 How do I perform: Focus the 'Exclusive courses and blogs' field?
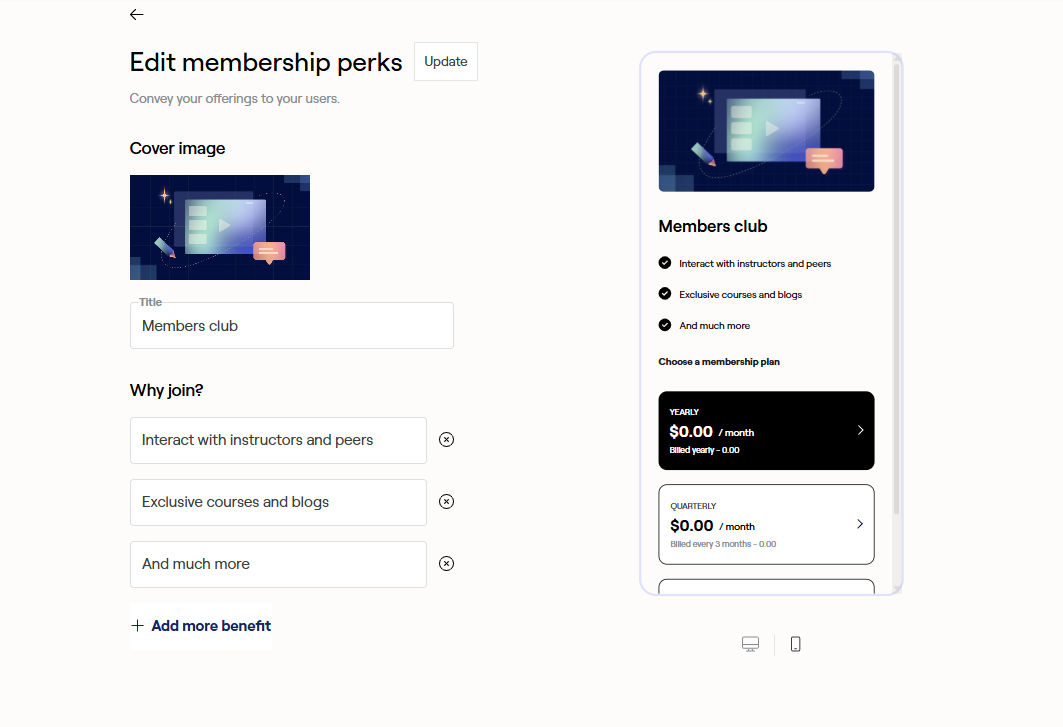click(278, 502)
